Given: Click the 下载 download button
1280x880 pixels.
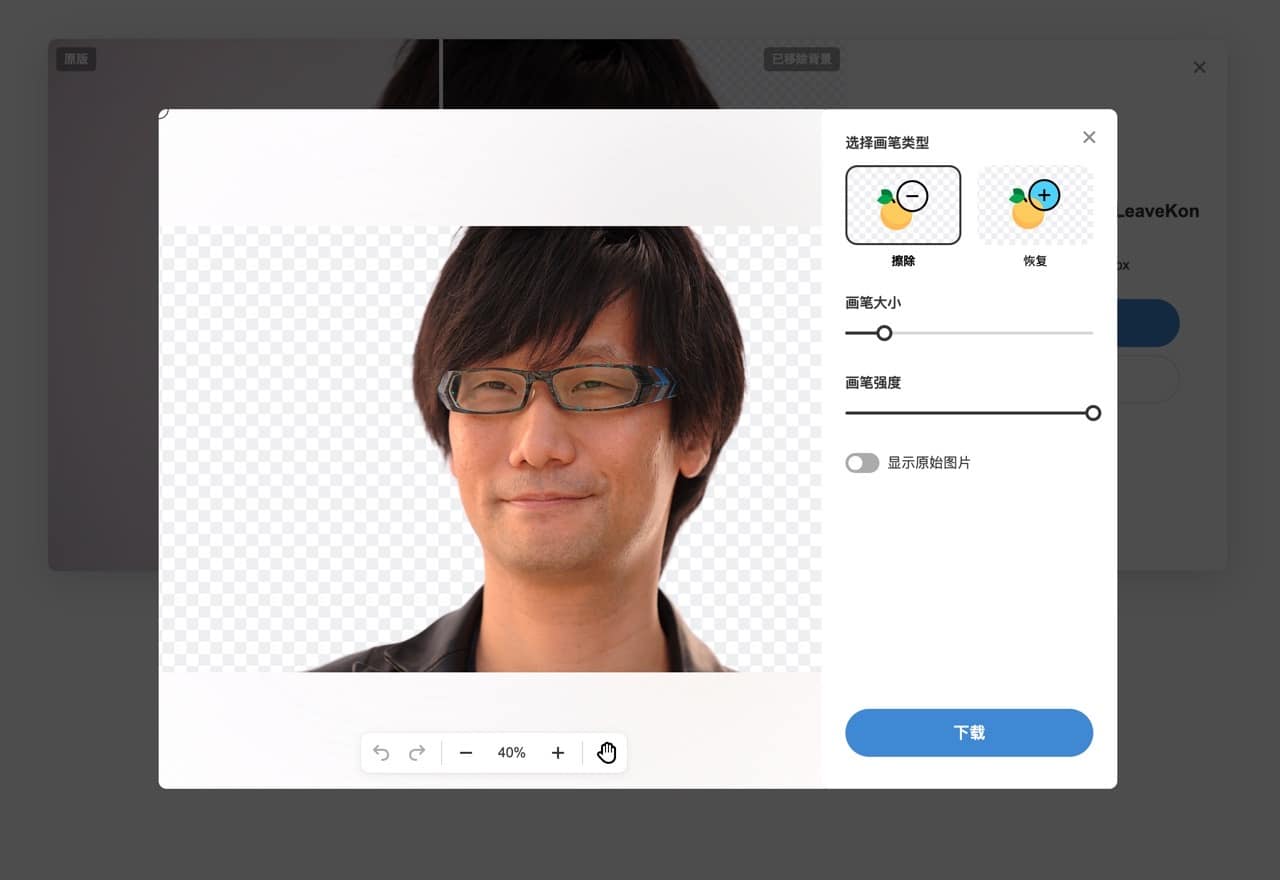Looking at the screenshot, I should pos(969,733).
